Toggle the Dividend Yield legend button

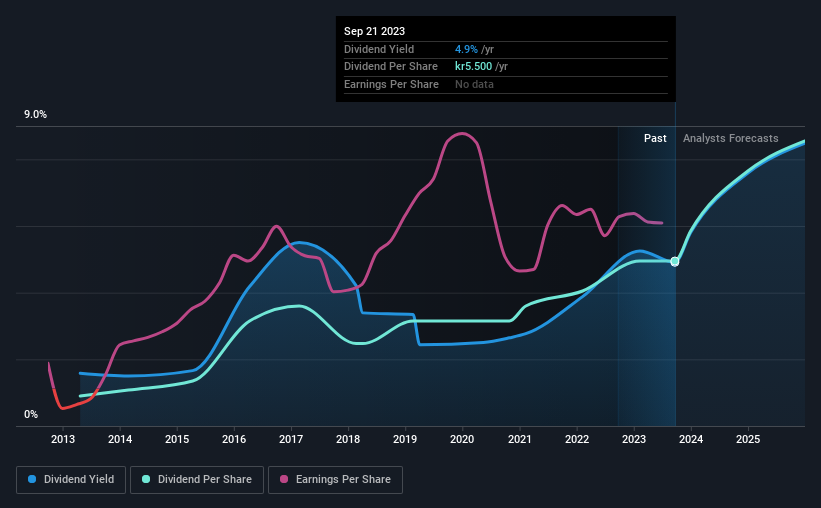pyautogui.click(x=71, y=480)
